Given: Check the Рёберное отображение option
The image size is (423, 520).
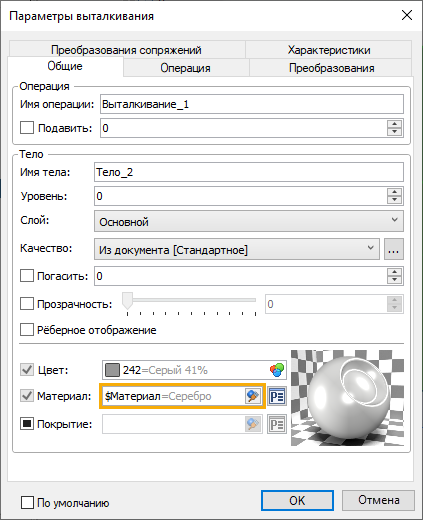Looking at the screenshot, I should pyautogui.click(x=27, y=330).
